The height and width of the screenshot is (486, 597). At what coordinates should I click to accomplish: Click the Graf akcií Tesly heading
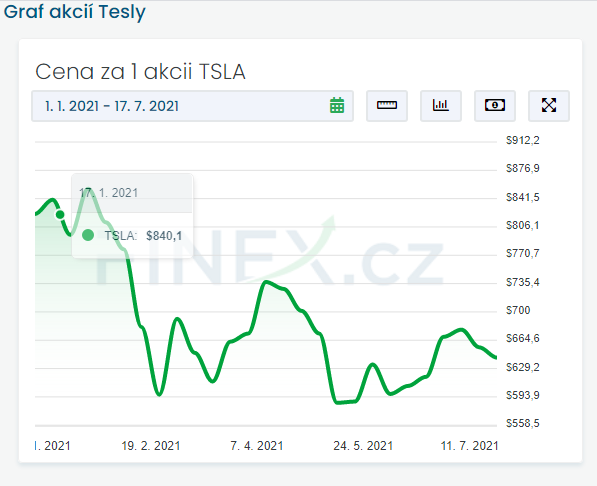[75, 11]
